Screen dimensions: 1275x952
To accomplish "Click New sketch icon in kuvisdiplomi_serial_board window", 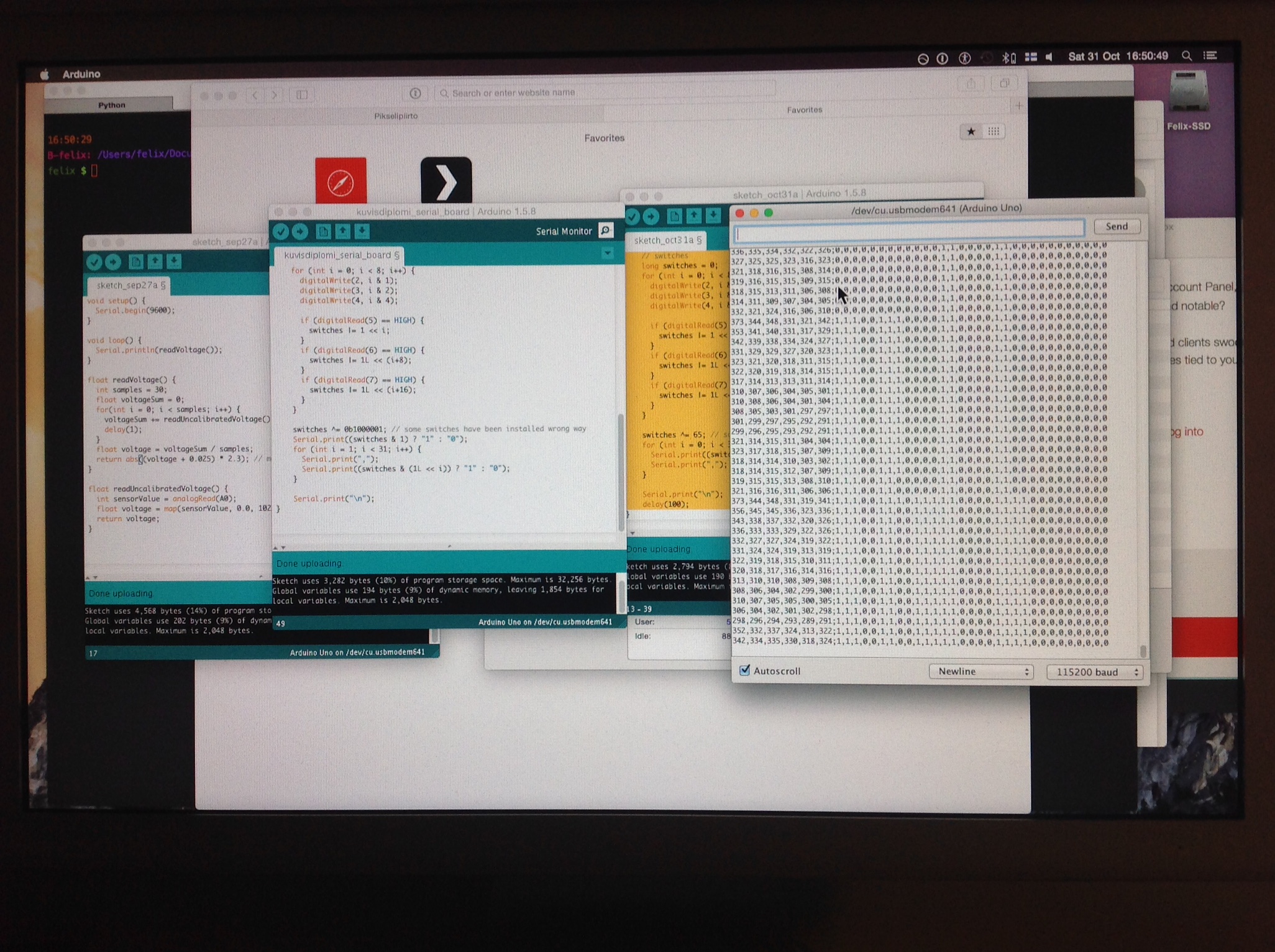I will pyautogui.click(x=323, y=232).
